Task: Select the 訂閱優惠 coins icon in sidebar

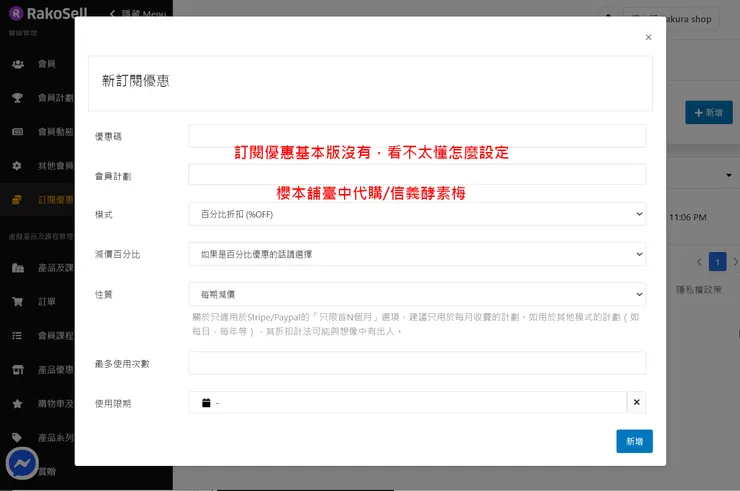Action: coord(17,200)
